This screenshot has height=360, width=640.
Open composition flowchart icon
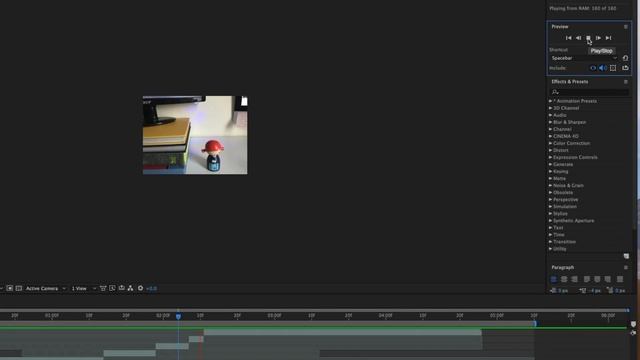tap(131, 289)
